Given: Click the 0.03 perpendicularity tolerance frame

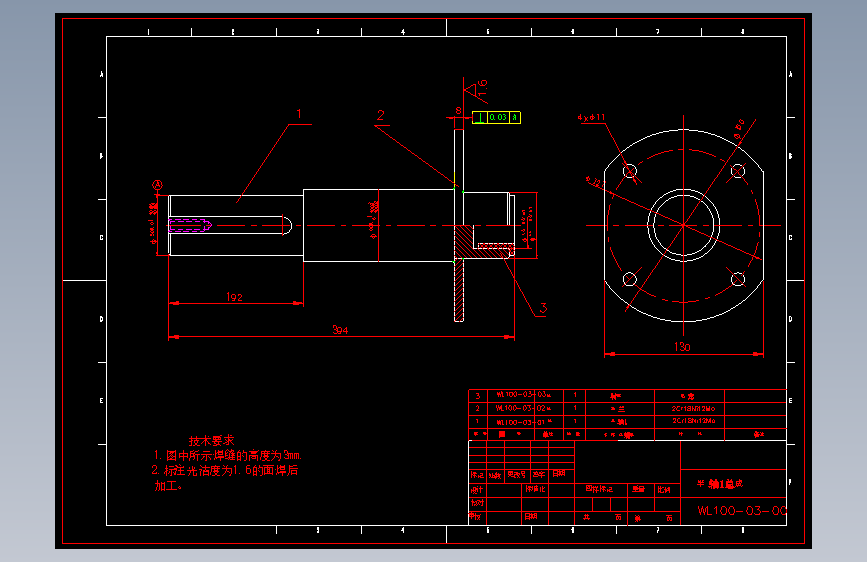Looking at the screenshot, I should point(497,117).
